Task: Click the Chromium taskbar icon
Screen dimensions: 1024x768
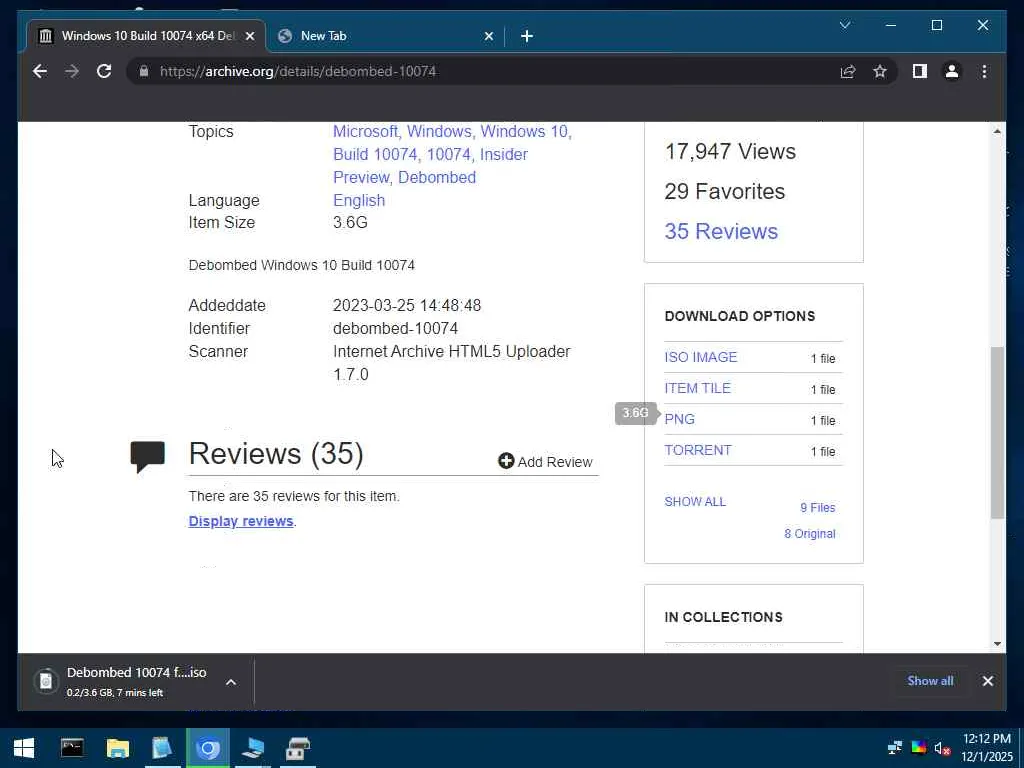Action: coord(208,748)
